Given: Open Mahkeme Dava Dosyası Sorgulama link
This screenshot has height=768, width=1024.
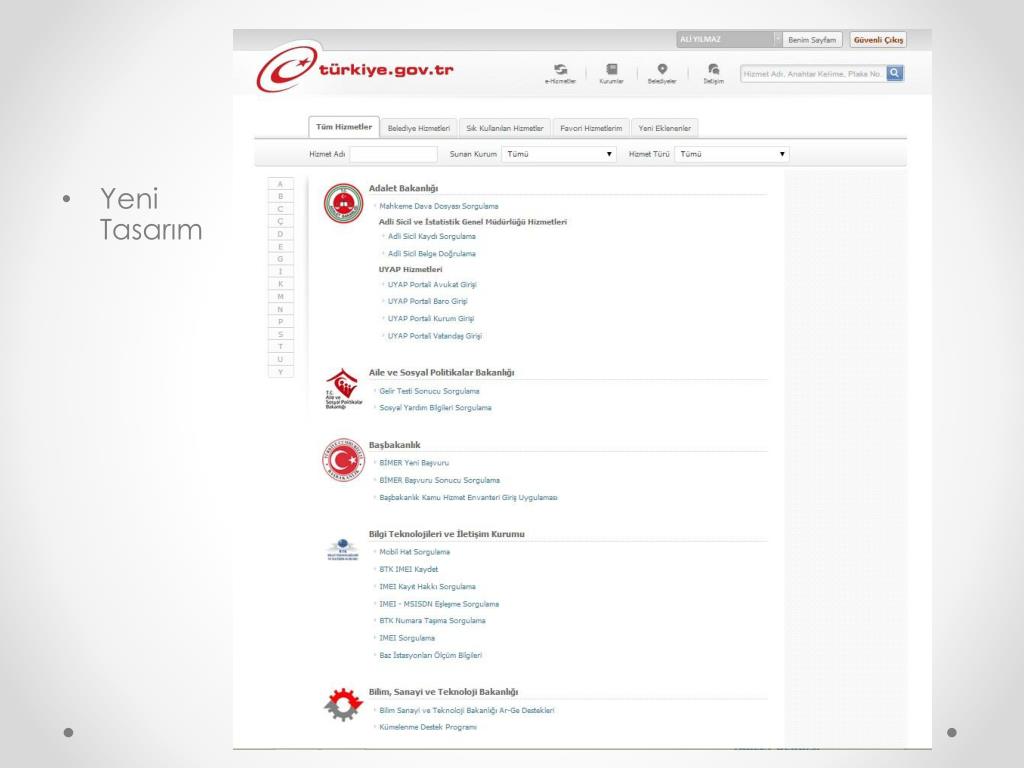Looking at the screenshot, I should tap(439, 206).
